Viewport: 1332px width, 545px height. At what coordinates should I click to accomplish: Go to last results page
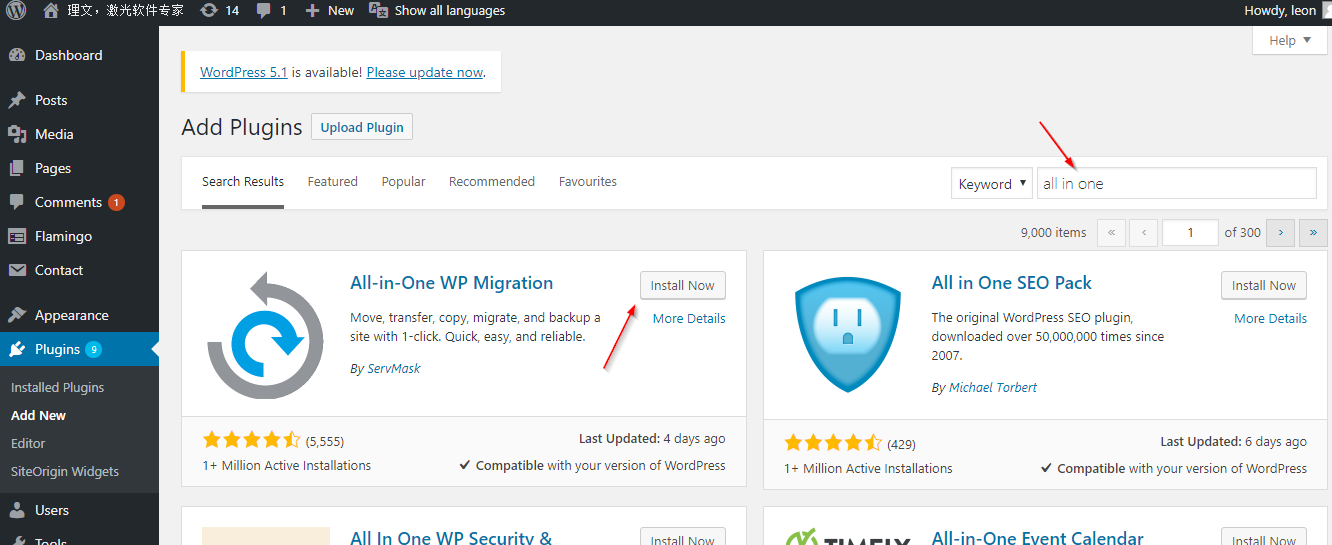click(x=1313, y=232)
